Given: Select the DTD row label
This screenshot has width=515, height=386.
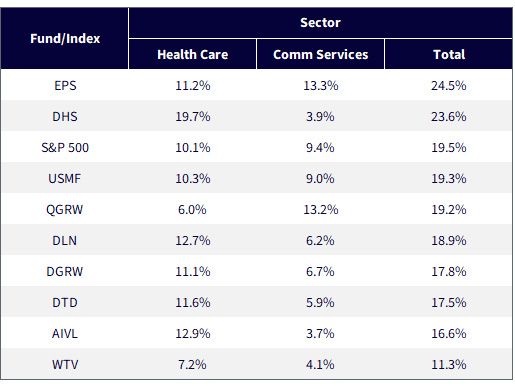Looking at the screenshot, I should point(65,303).
